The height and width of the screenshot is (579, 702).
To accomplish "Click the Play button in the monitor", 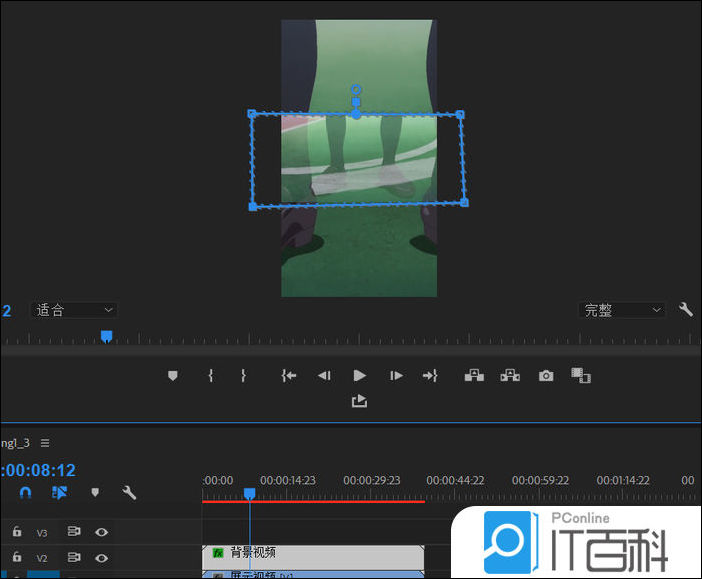I will coord(360,375).
